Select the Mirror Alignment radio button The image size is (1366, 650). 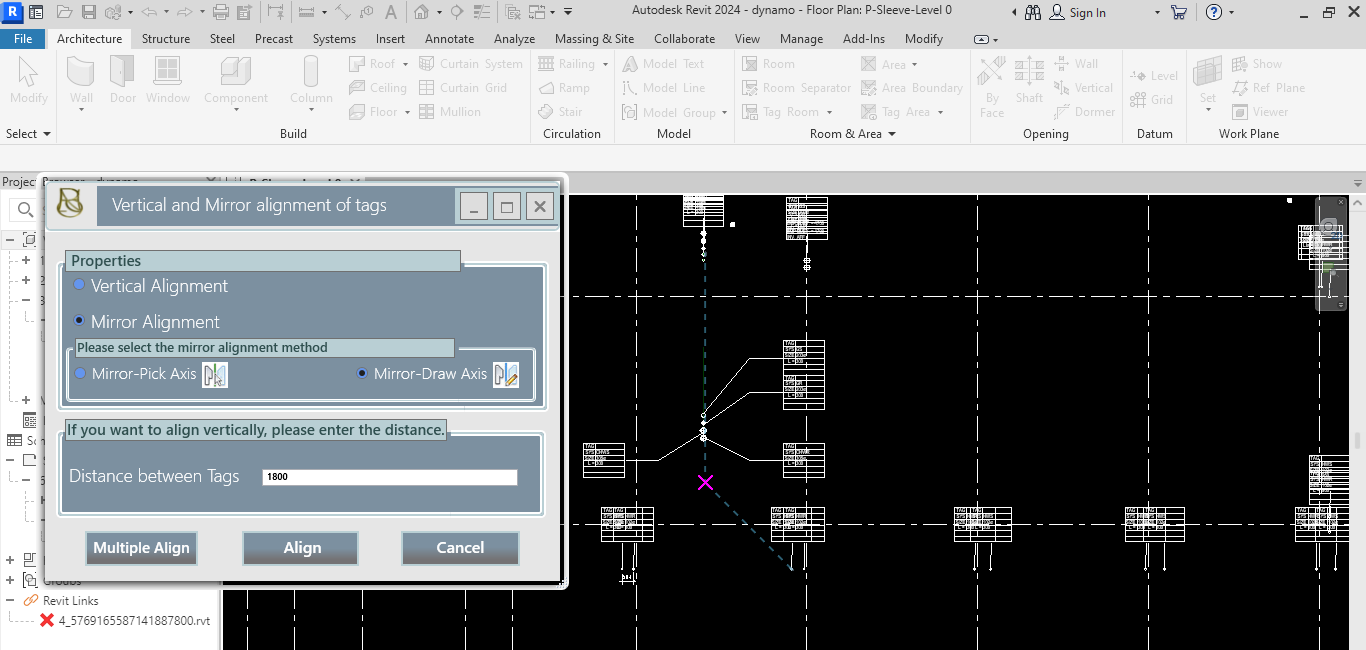coord(80,321)
